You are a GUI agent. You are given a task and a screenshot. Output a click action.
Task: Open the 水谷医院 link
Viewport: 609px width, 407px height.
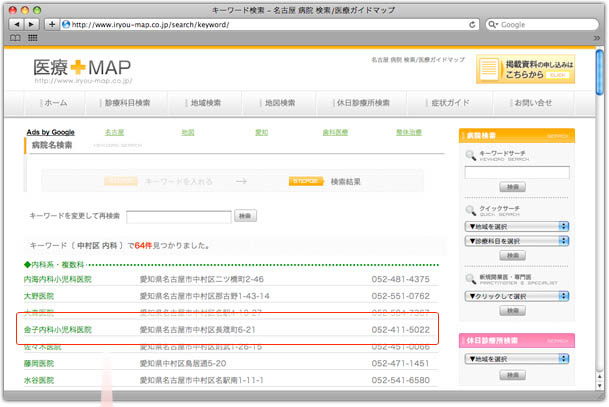click(x=38, y=380)
